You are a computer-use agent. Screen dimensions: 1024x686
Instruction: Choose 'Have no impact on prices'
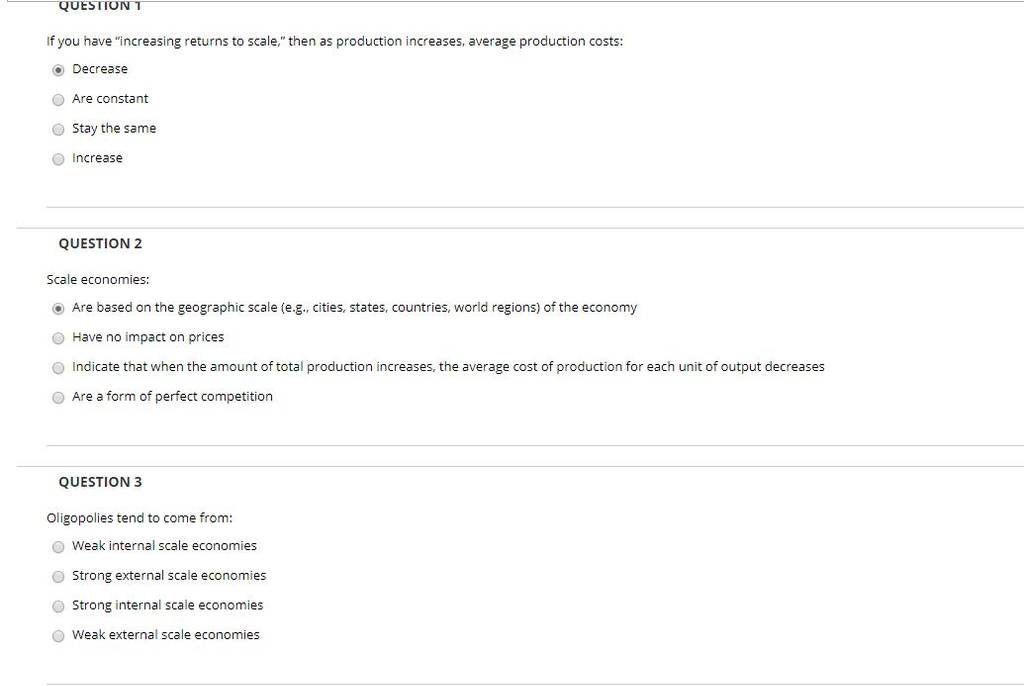pos(58,338)
